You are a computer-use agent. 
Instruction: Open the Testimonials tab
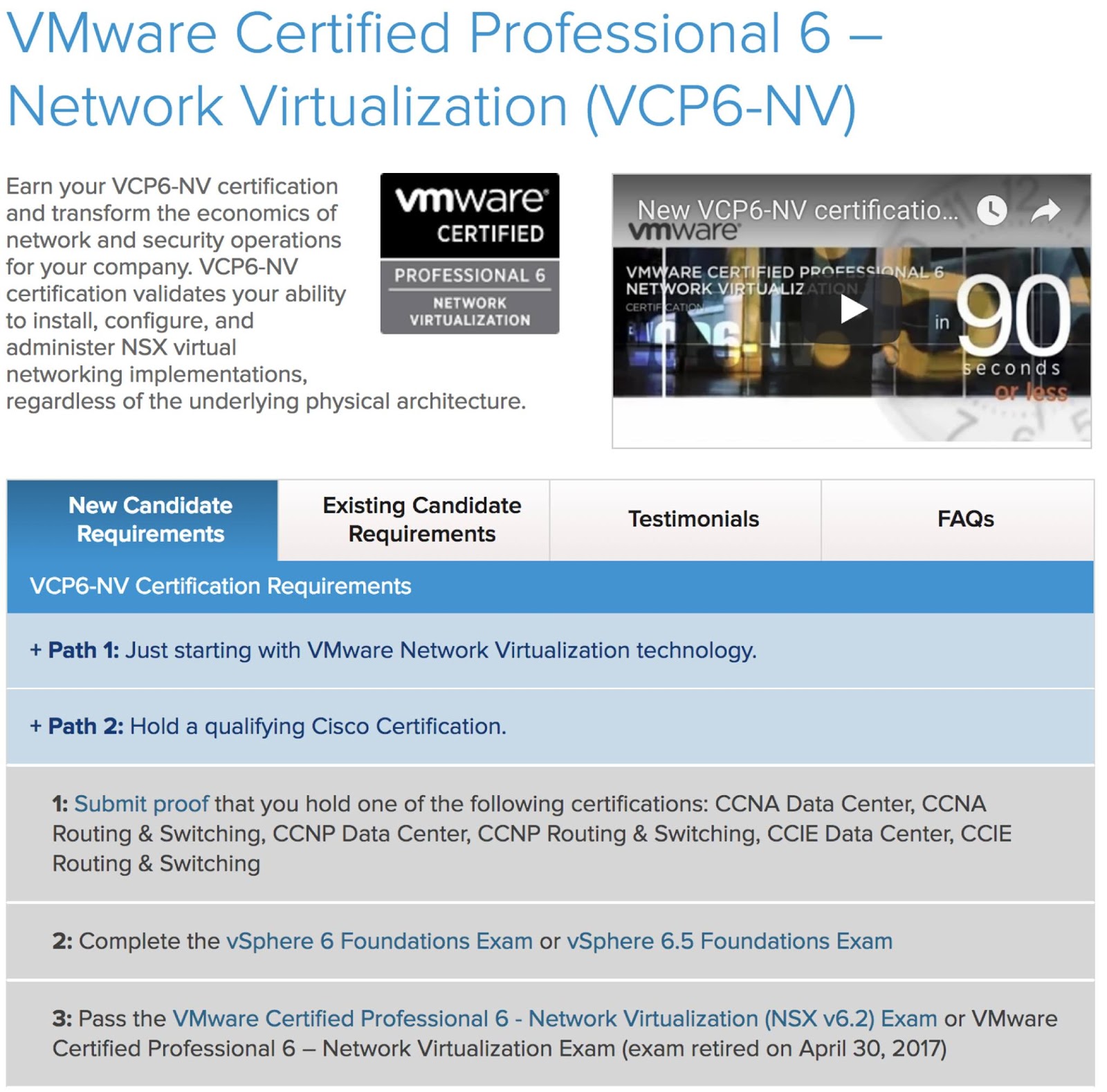(693, 518)
